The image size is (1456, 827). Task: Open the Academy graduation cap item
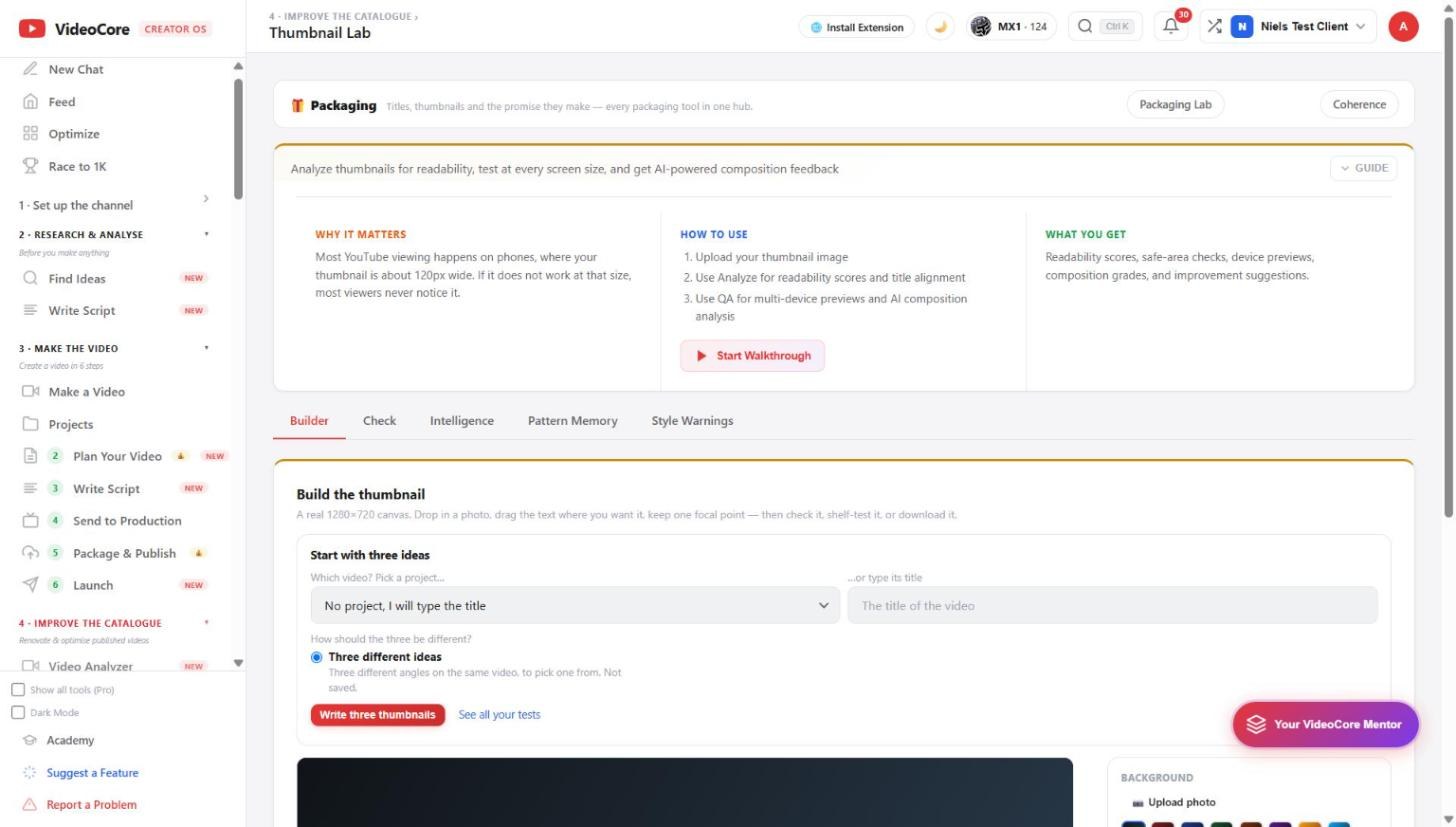point(70,740)
